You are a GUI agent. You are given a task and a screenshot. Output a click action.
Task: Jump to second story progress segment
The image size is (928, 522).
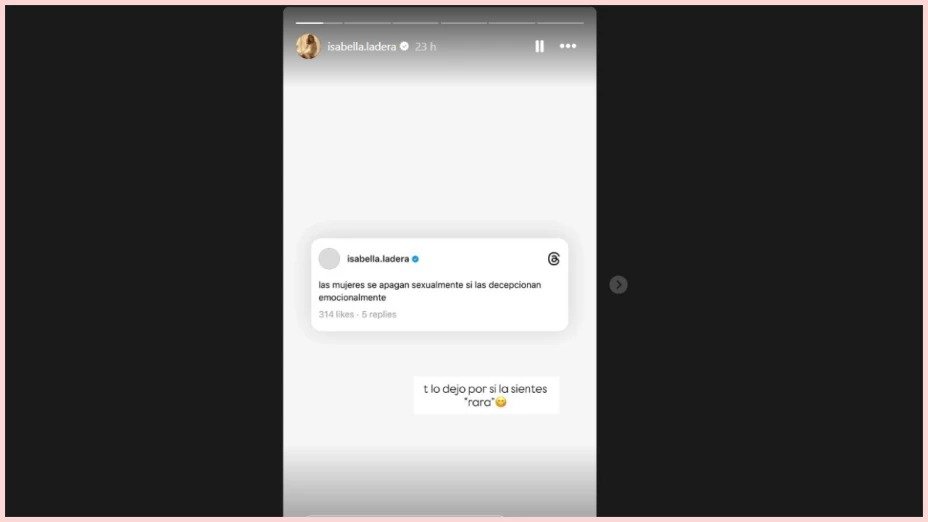(368, 23)
